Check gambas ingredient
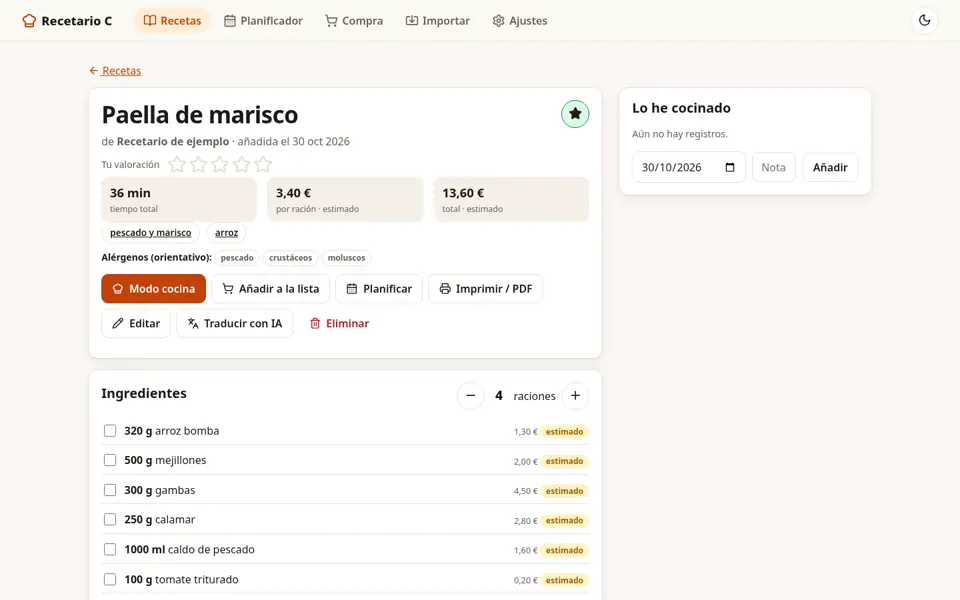This screenshot has height=600, width=960. [110, 490]
